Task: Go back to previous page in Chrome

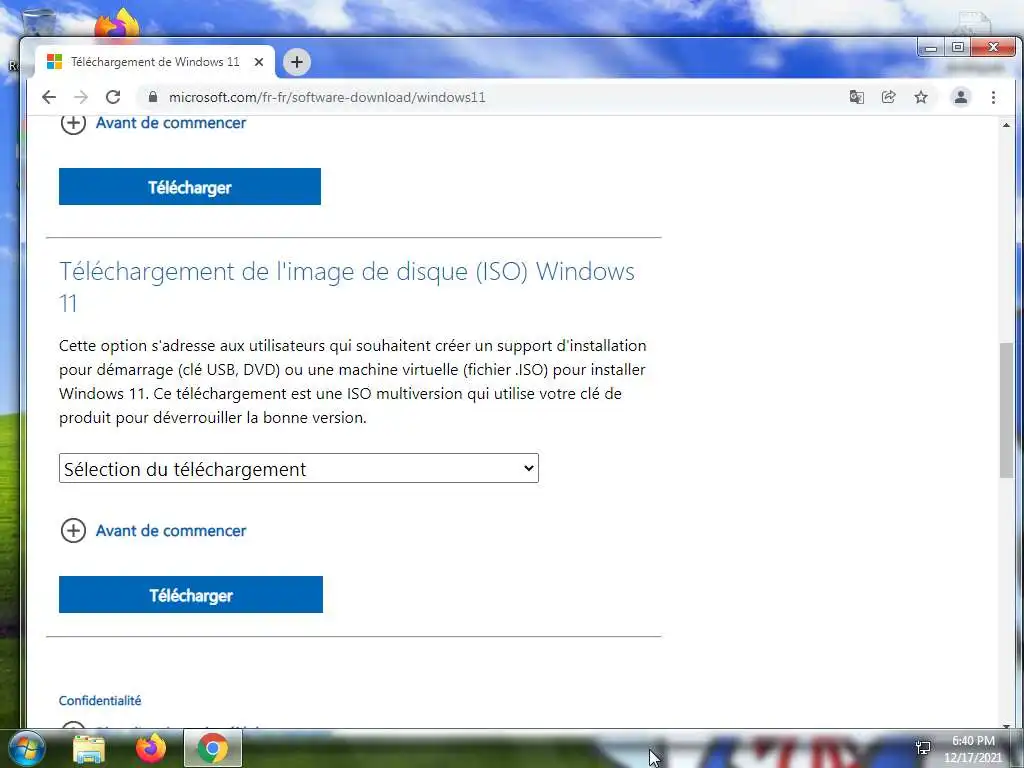Action: pos(49,97)
